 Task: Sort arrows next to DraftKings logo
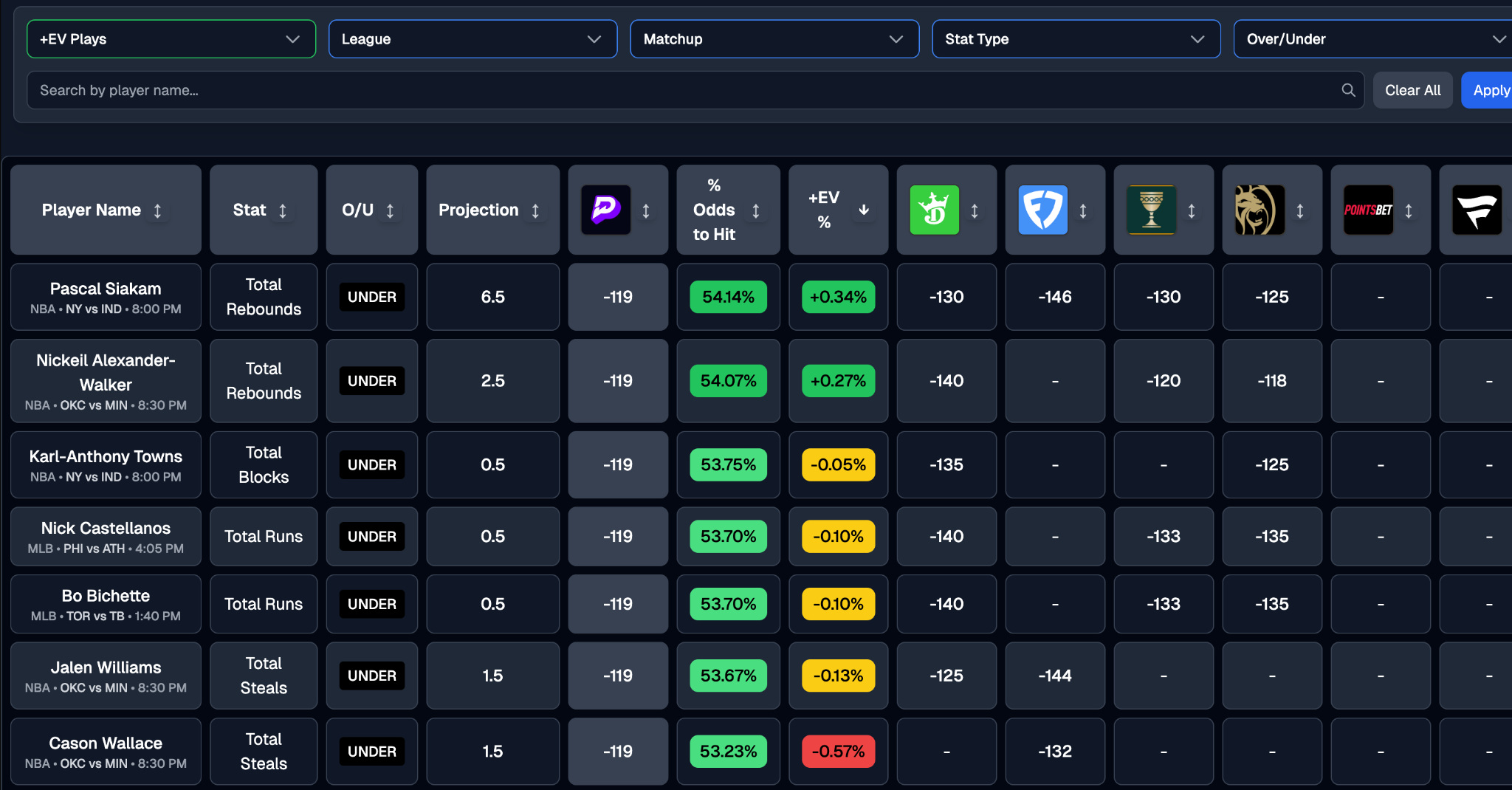pos(975,211)
